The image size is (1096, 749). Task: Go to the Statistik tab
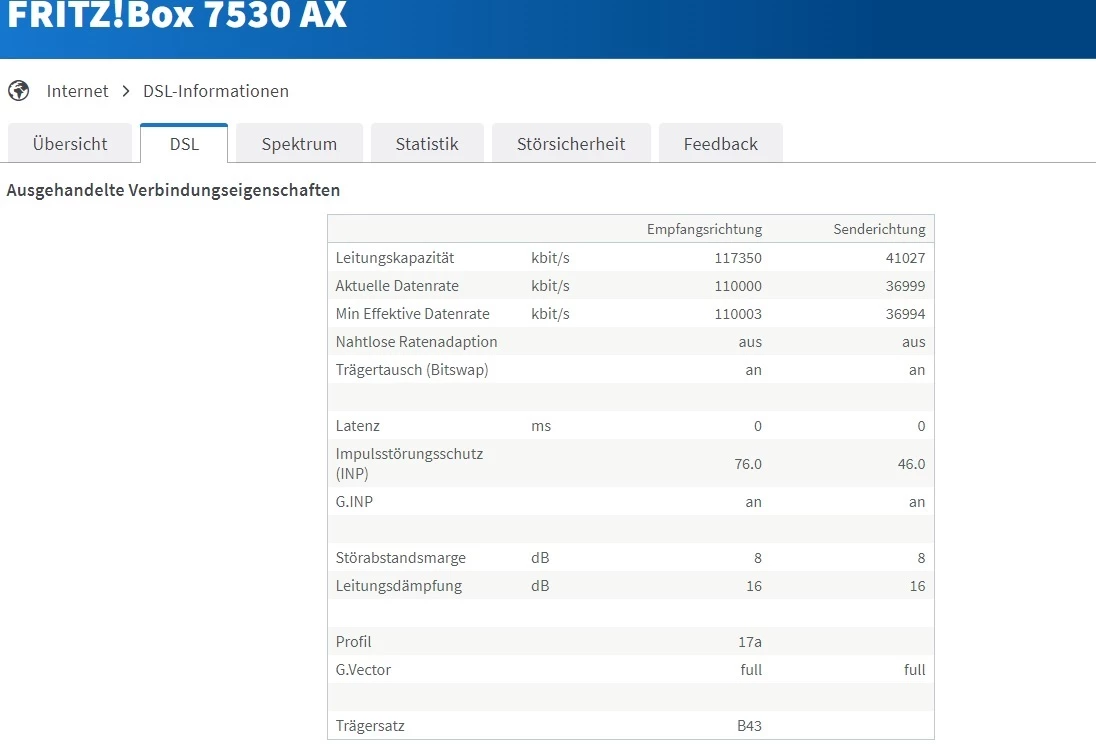427,144
